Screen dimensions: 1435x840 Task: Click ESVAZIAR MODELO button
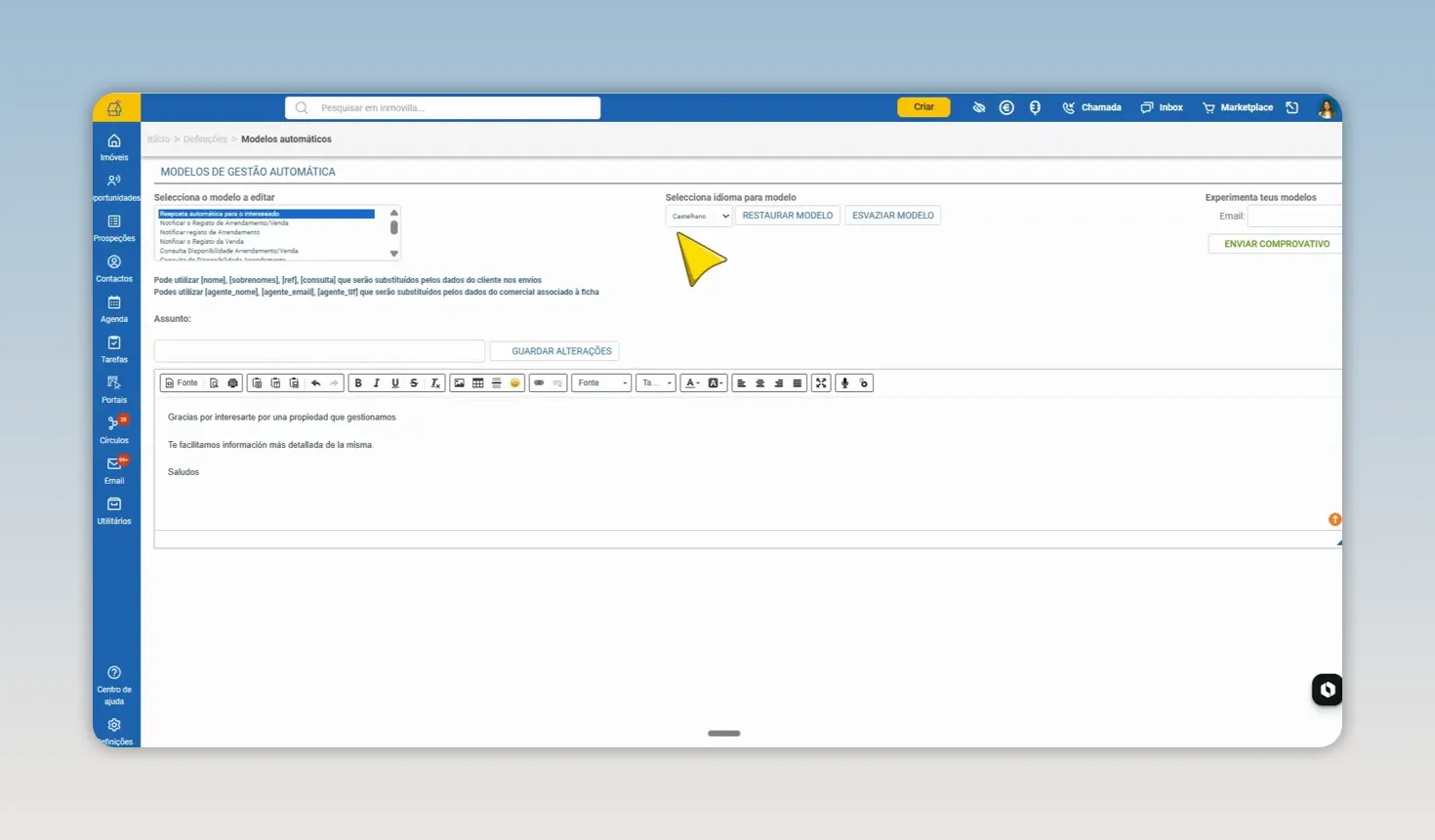pos(893,216)
